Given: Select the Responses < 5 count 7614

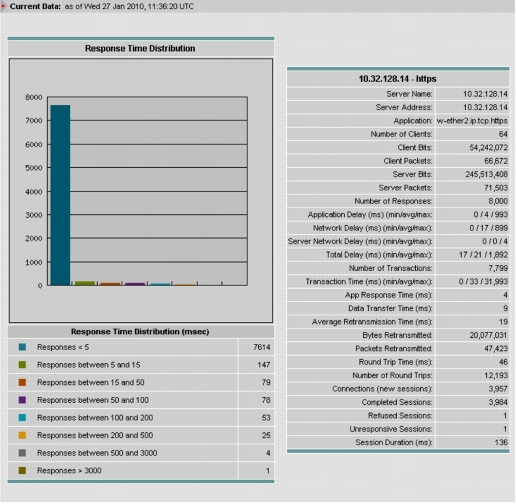Looking at the screenshot, I should coord(262,347).
